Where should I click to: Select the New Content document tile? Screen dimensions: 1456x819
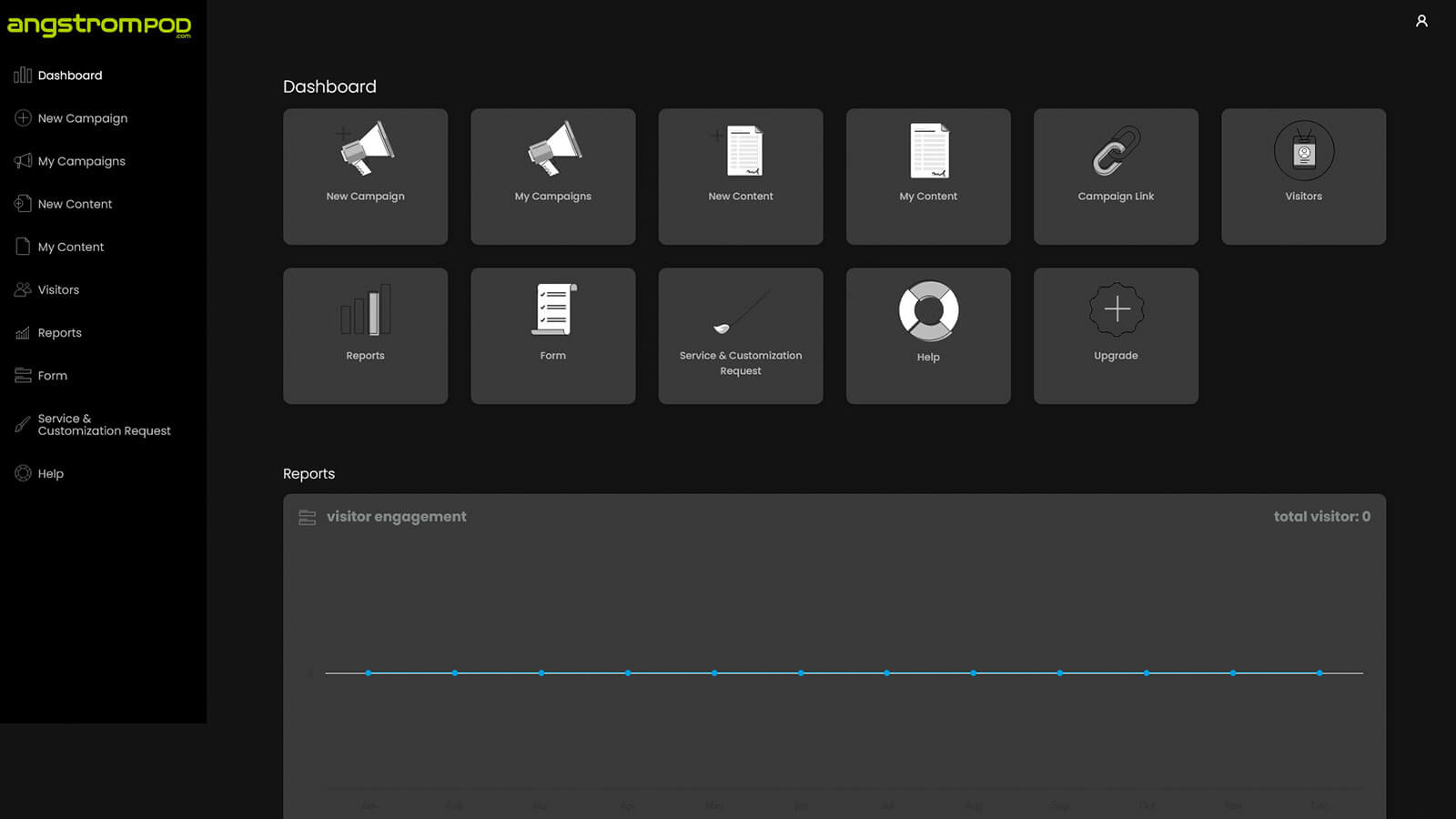pos(740,176)
